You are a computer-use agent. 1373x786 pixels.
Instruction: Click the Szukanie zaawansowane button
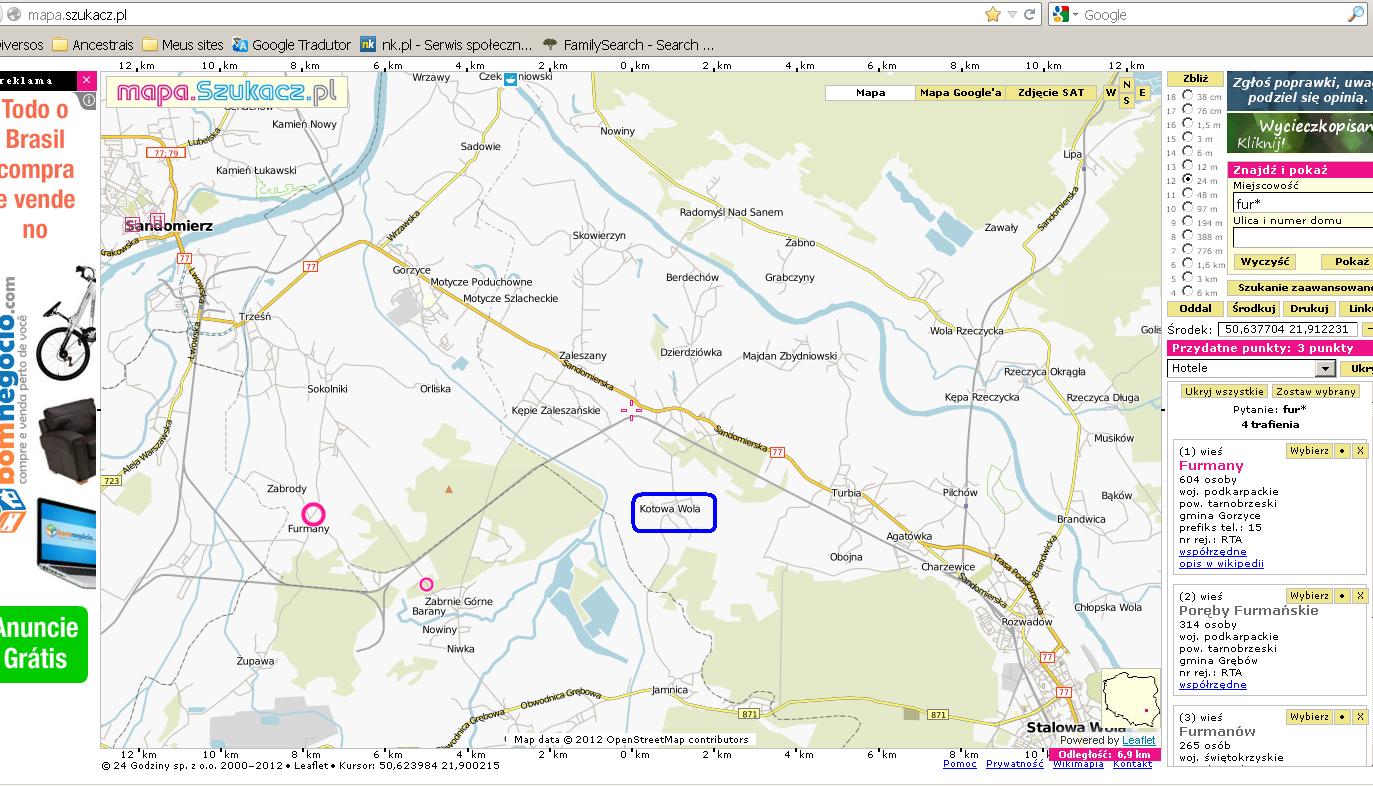(1302, 287)
